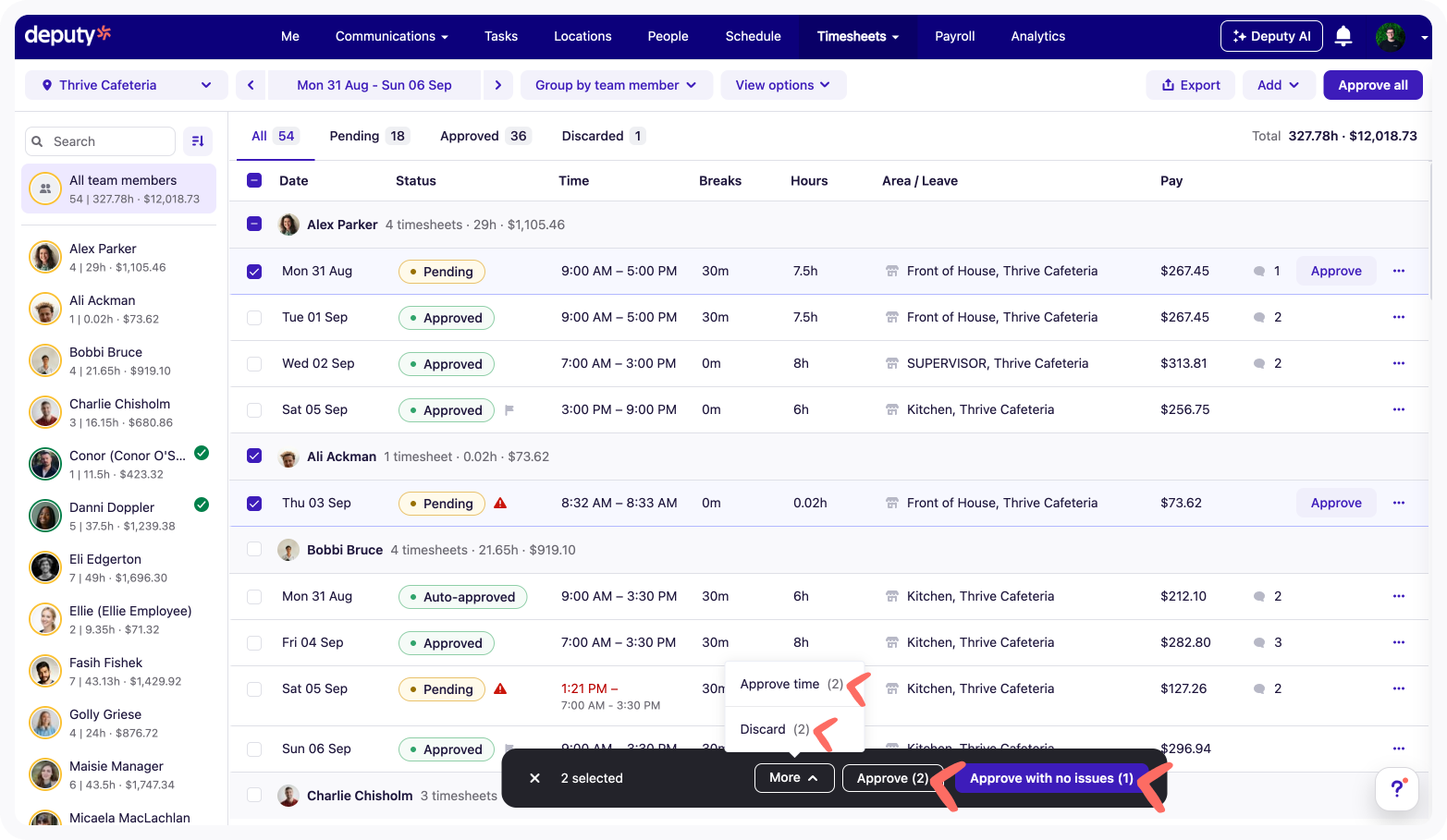The width and height of the screenshot is (1447, 840).
Task: Click the Approve all button
Action: coord(1373,85)
